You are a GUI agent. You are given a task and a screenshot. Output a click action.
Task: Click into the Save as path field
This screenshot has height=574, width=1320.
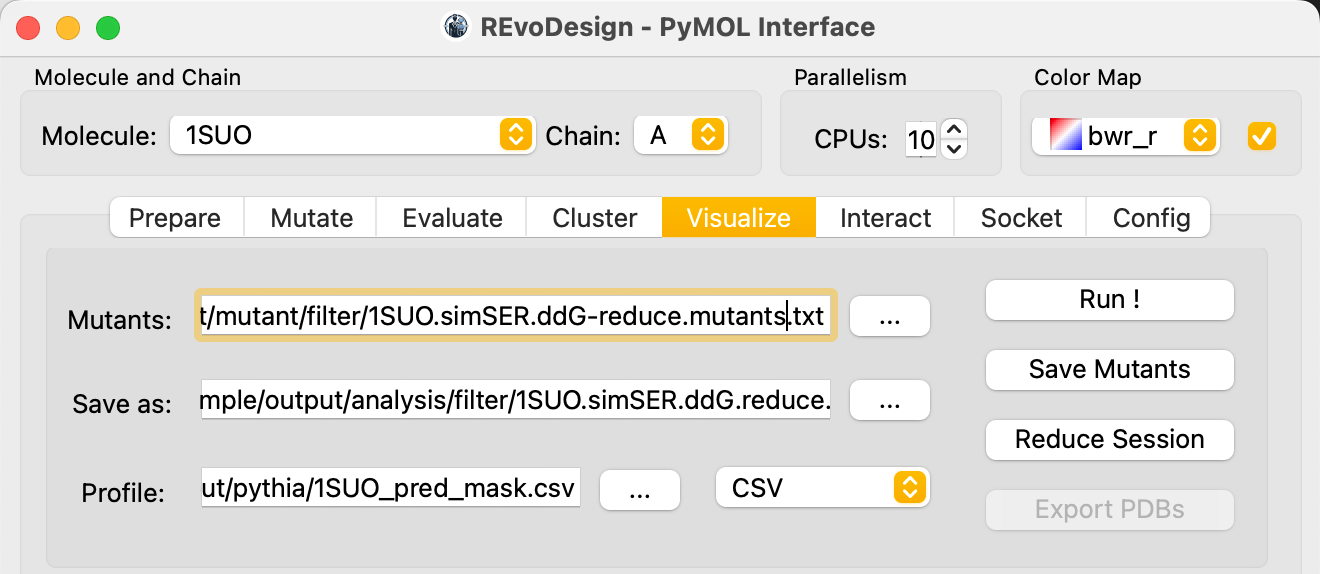click(516, 401)
